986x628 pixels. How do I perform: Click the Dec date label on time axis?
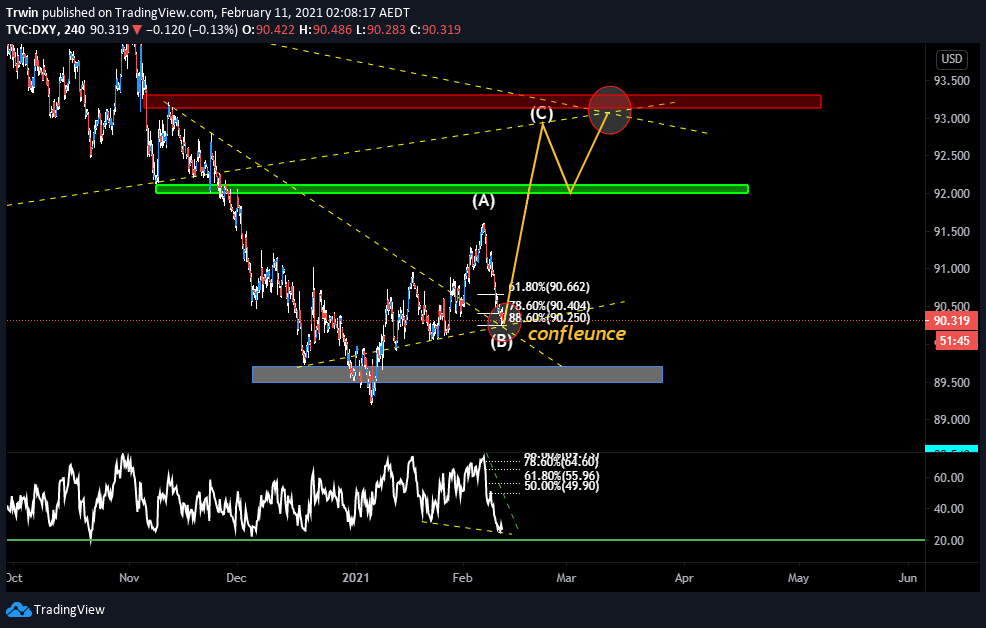pos(236,578)
